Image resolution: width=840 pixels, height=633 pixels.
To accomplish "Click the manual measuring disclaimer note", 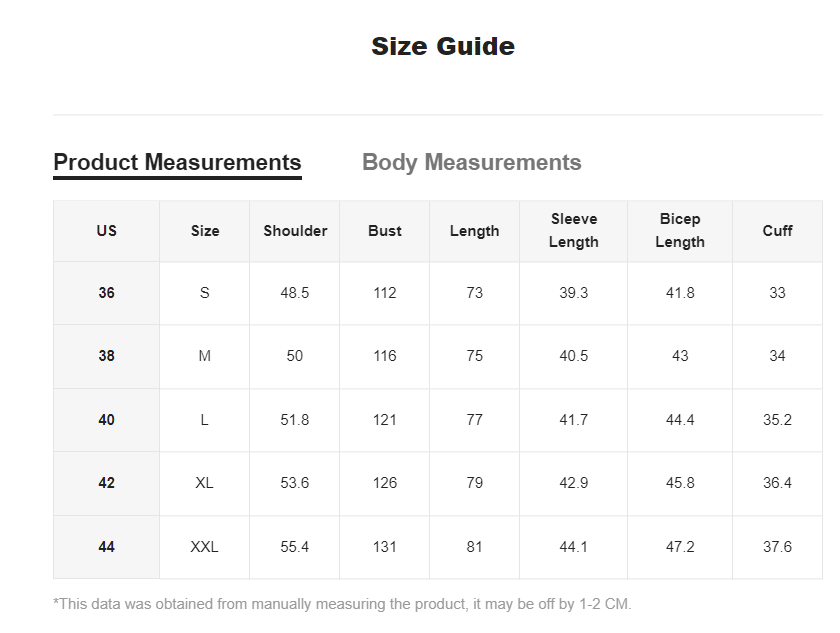I will pyautogui.click(x=342, y=604).
